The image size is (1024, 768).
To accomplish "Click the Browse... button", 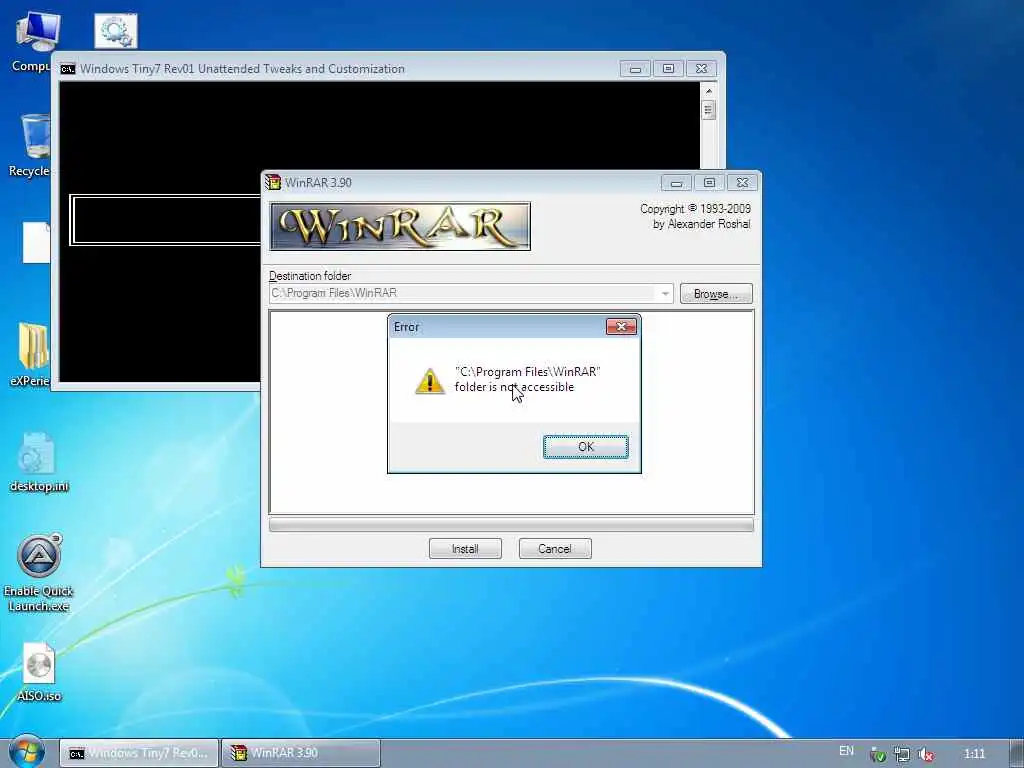I will pyautogui.click(x=716, y=294).
